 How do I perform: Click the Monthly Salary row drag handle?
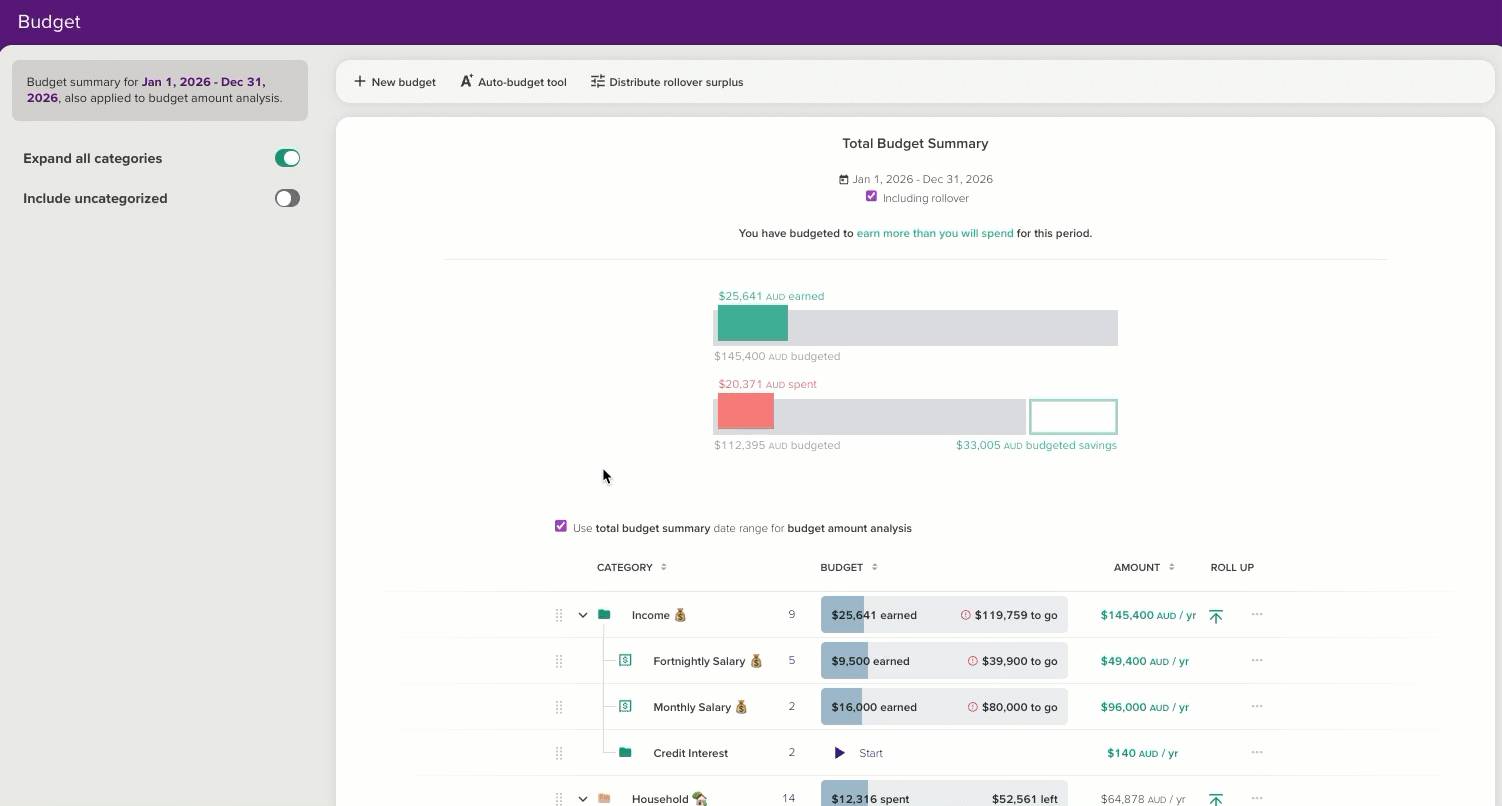[559, 707]
